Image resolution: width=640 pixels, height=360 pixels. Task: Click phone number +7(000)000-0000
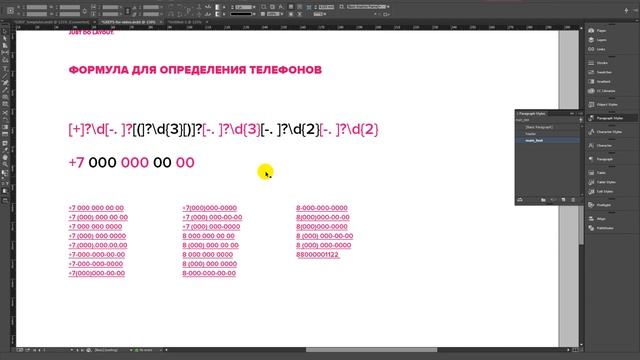(x=209, y=208)
